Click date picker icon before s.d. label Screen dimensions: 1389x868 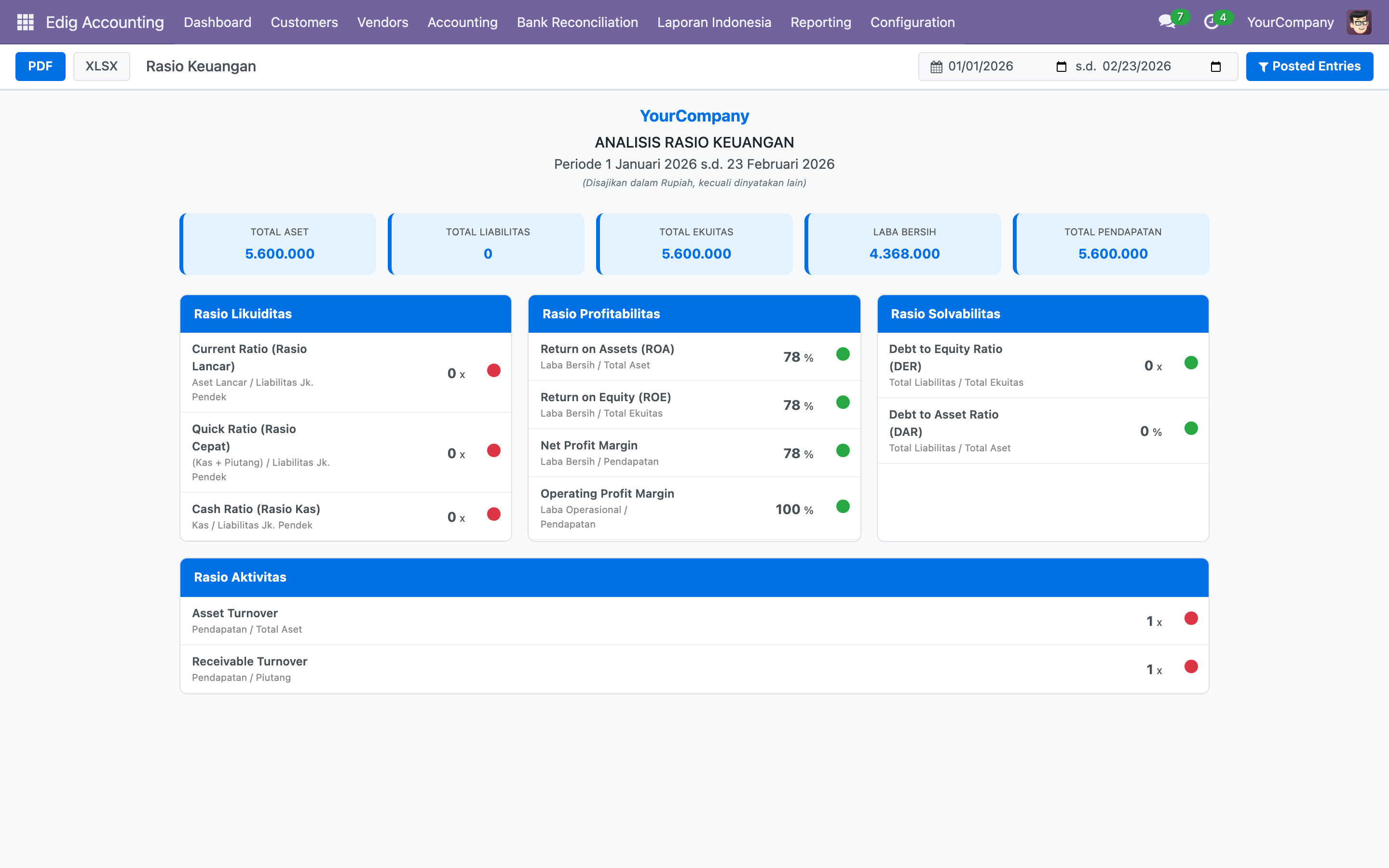click(x=1061, y=67)
